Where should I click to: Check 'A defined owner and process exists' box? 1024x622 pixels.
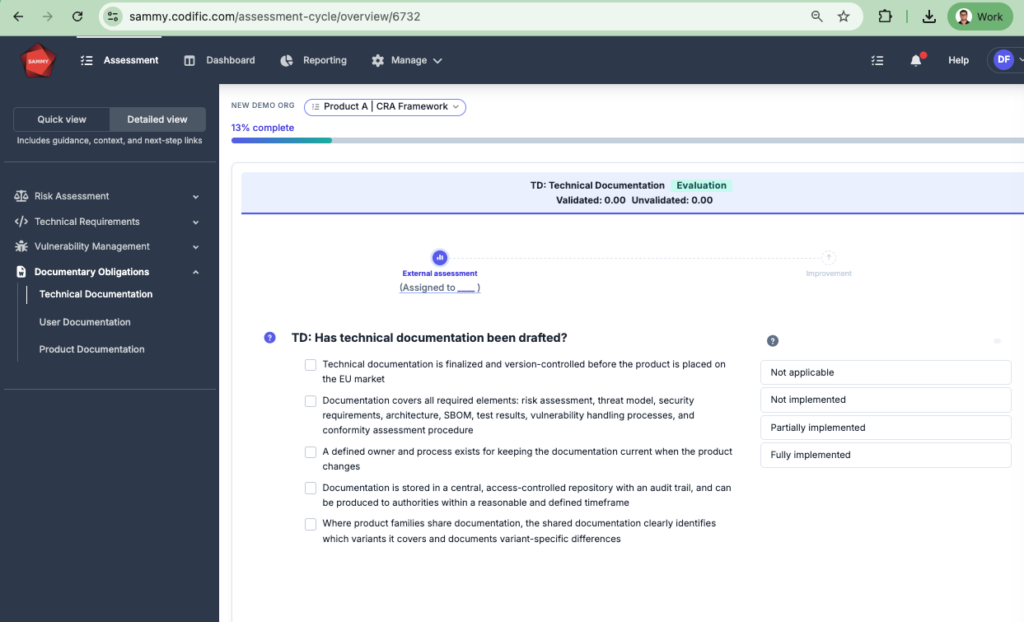tap(310, 452)
